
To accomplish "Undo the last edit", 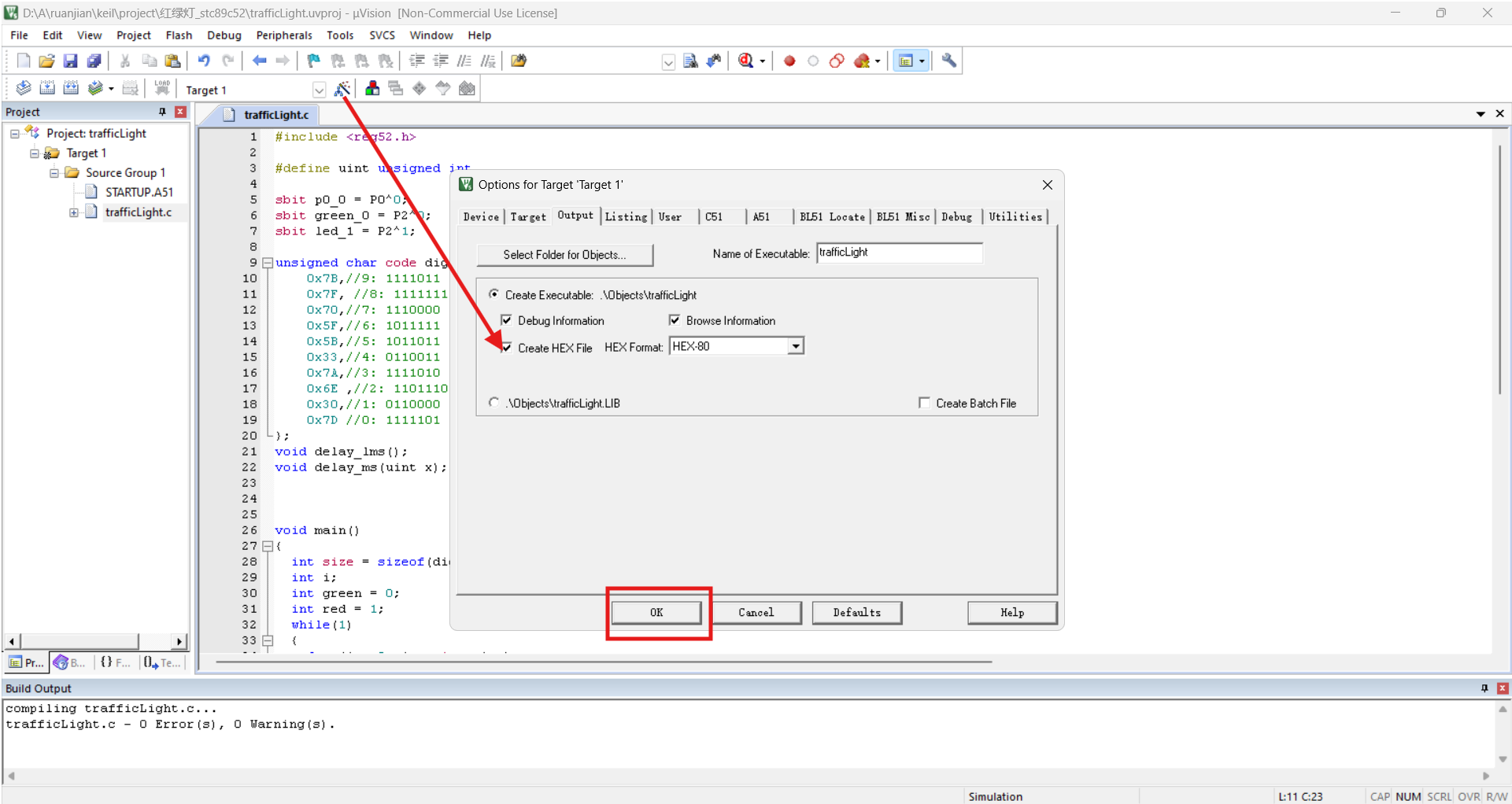I will tap(204, 61).
